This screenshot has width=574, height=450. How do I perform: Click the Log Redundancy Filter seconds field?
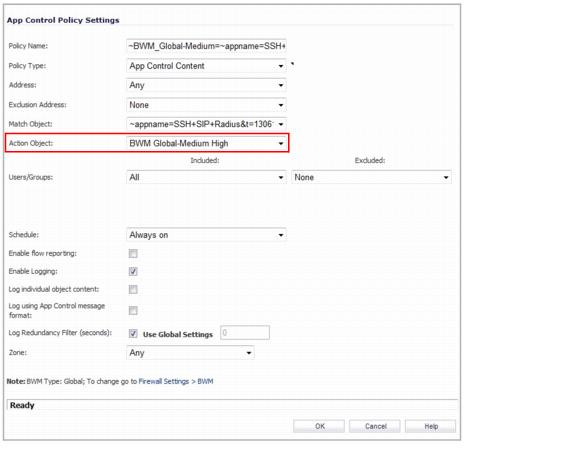[x=245, y=333]
